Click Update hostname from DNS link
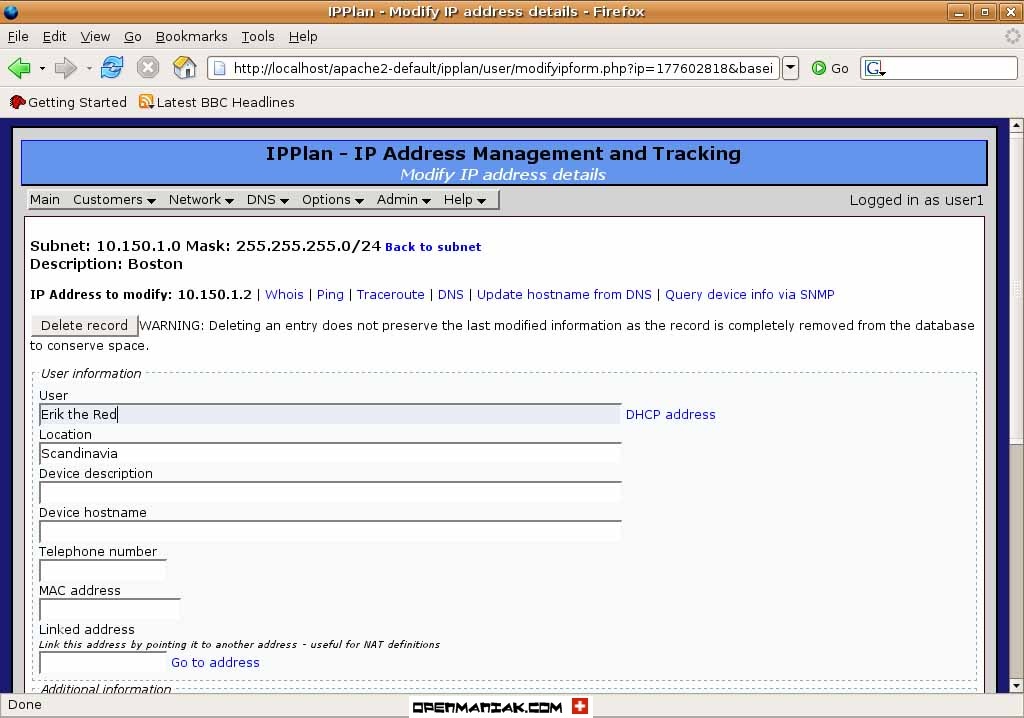 pos(564,295)
